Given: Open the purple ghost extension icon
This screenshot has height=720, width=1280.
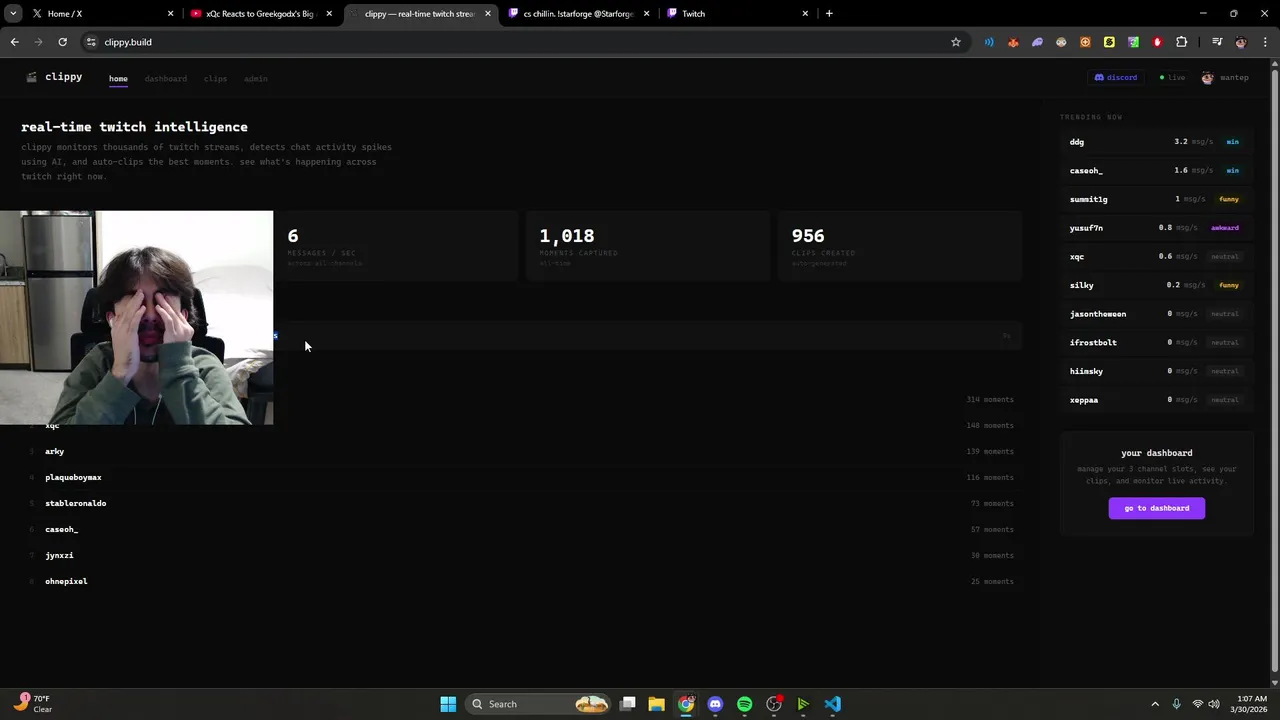Looking at the screenshot, I should pyautogui.click(x=1037, y=42).
